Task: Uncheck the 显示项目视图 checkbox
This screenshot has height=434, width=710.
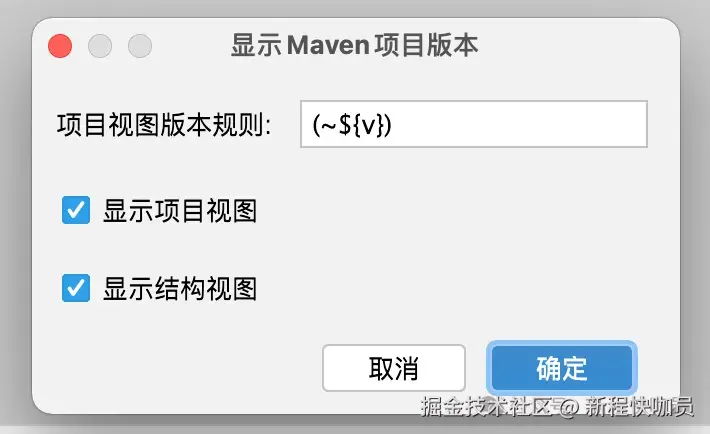Action: pos(76,210)
